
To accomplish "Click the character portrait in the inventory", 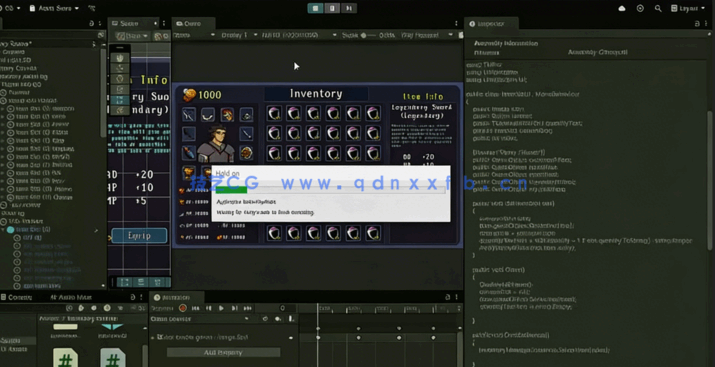I will [216, 143].
